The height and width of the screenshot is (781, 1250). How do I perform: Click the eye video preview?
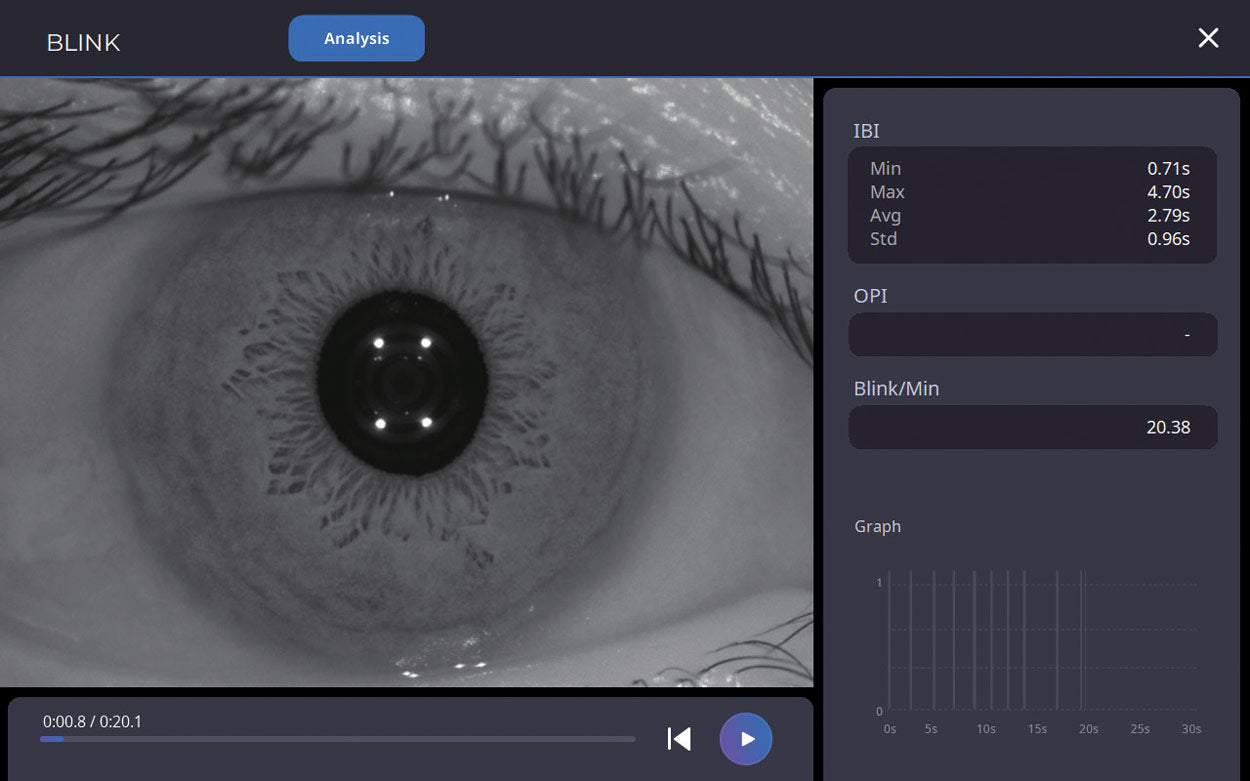406,382
